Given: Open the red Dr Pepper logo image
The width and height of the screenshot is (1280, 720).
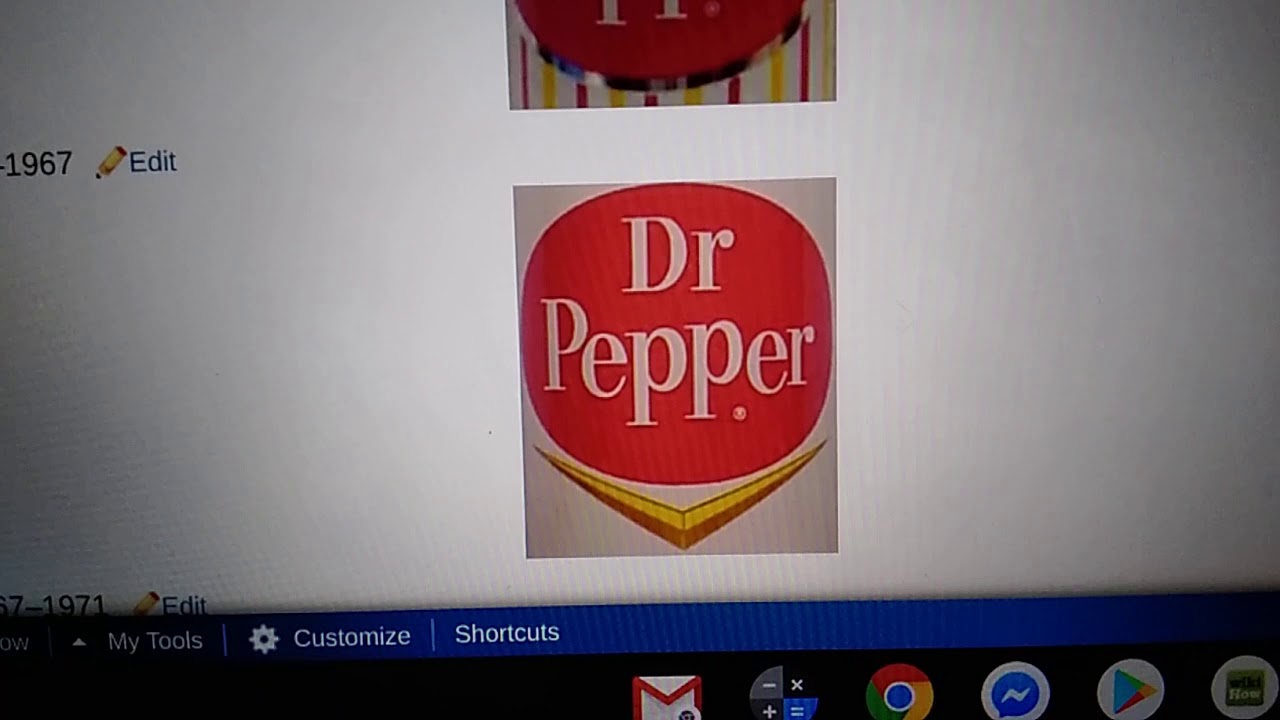Looking at the screenshot, I should click(x=676, y=367).
